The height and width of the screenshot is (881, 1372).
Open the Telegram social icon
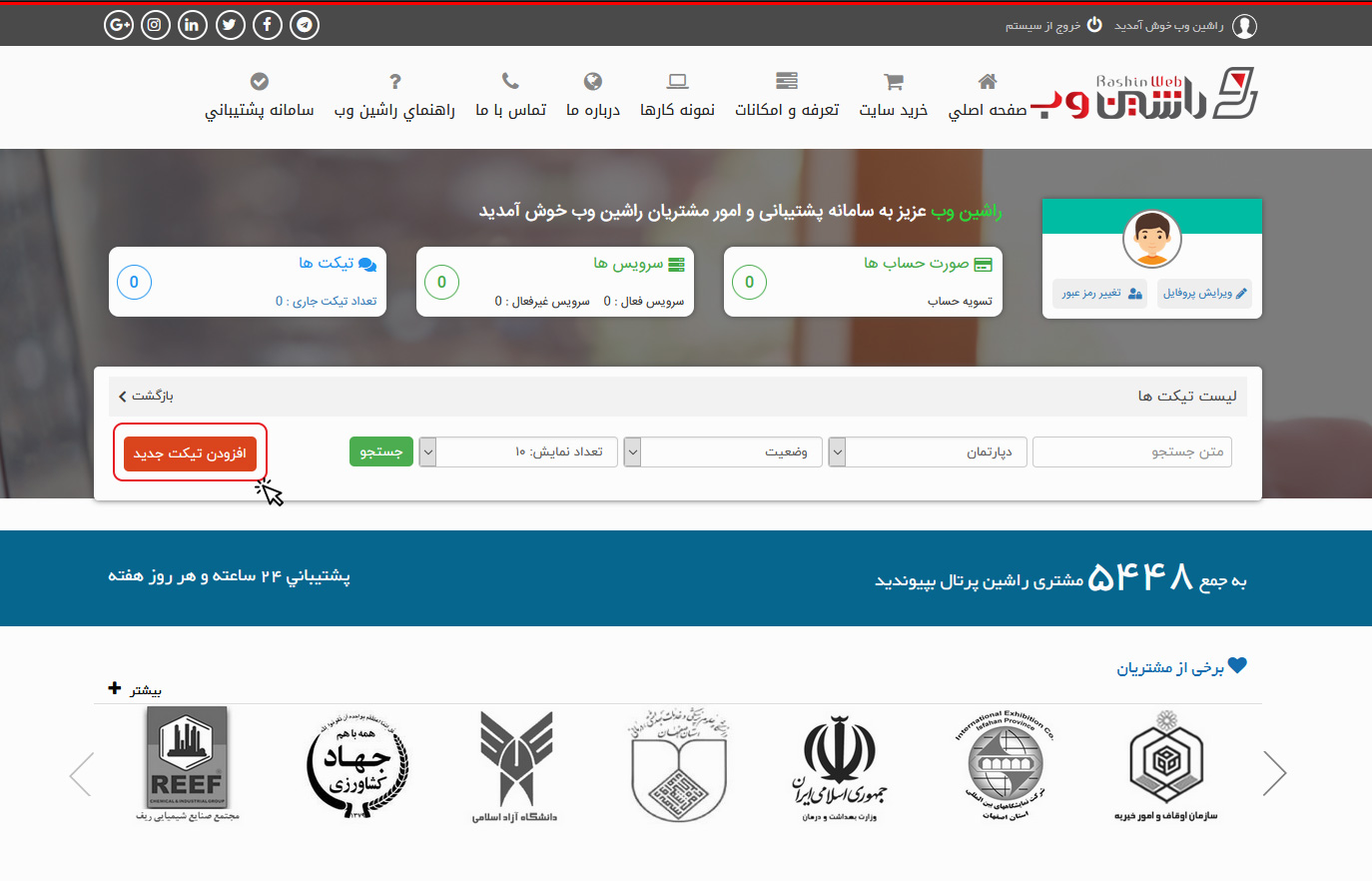pyautogui.click(x=305, y=25)
